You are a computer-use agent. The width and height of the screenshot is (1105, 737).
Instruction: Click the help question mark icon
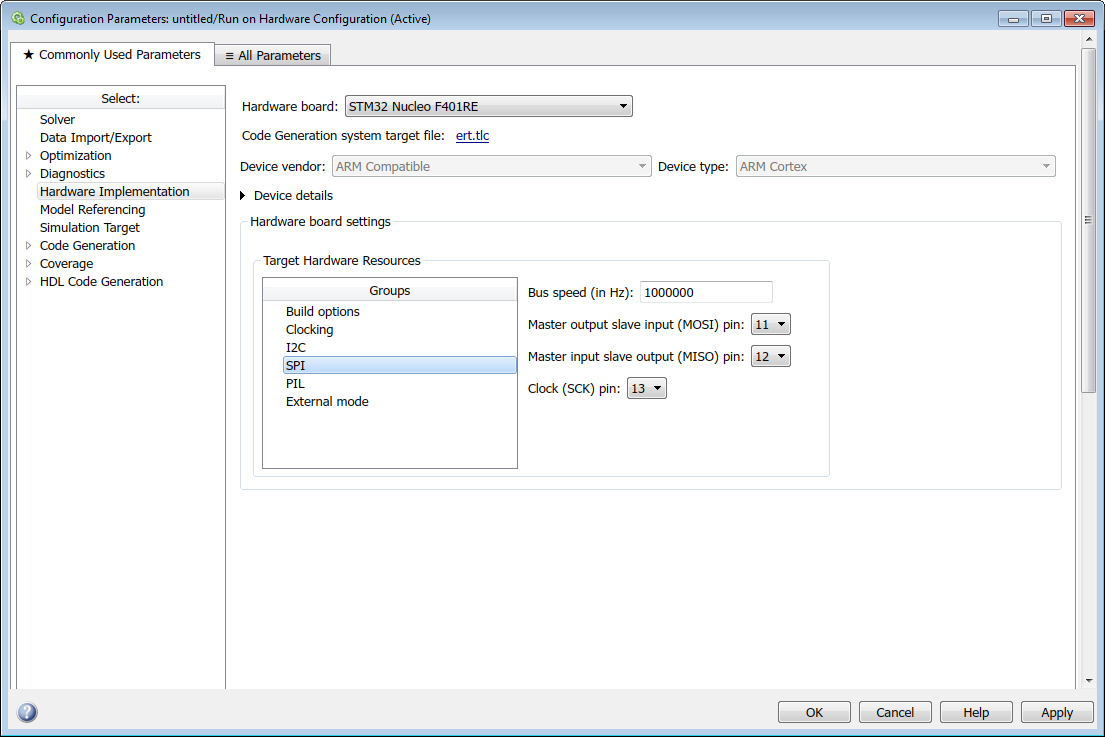click(27, 712)
